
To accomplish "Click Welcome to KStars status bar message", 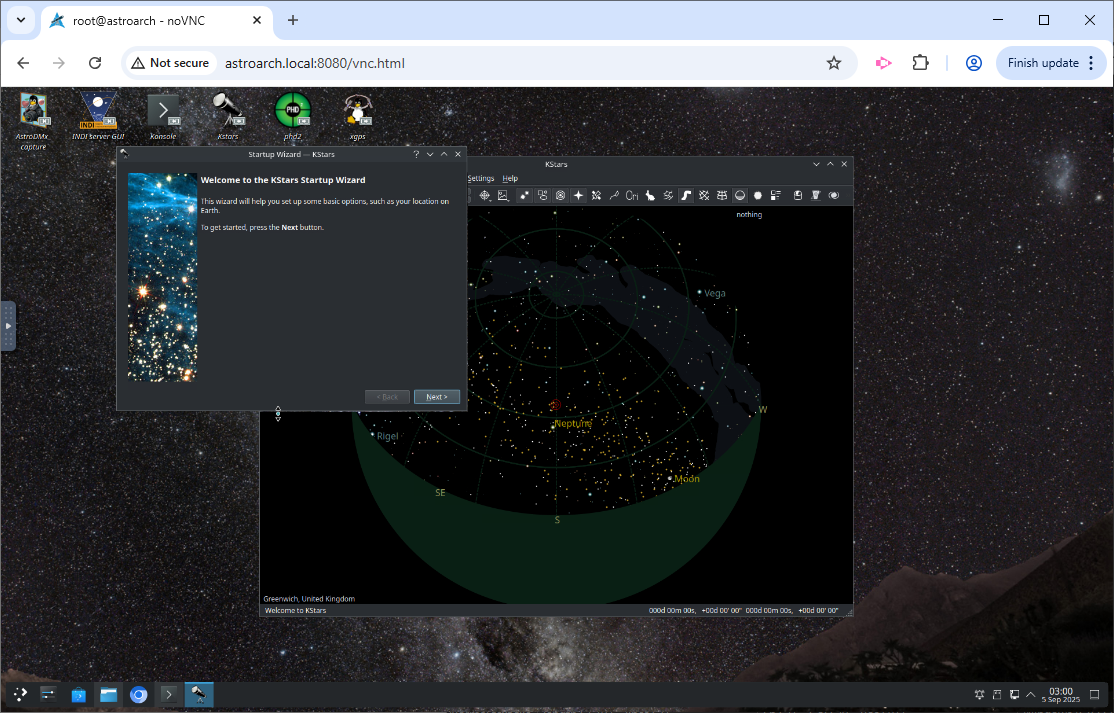I will 296,610.
